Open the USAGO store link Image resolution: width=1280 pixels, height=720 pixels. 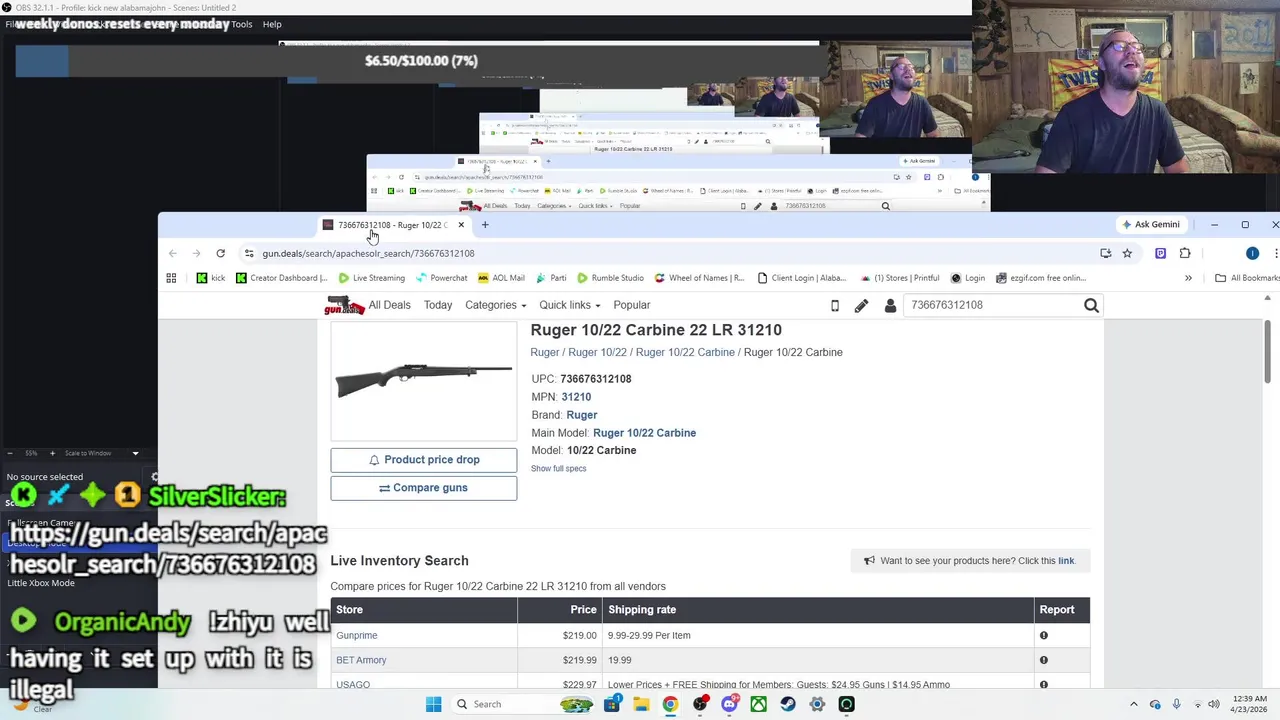pos(353,684)
